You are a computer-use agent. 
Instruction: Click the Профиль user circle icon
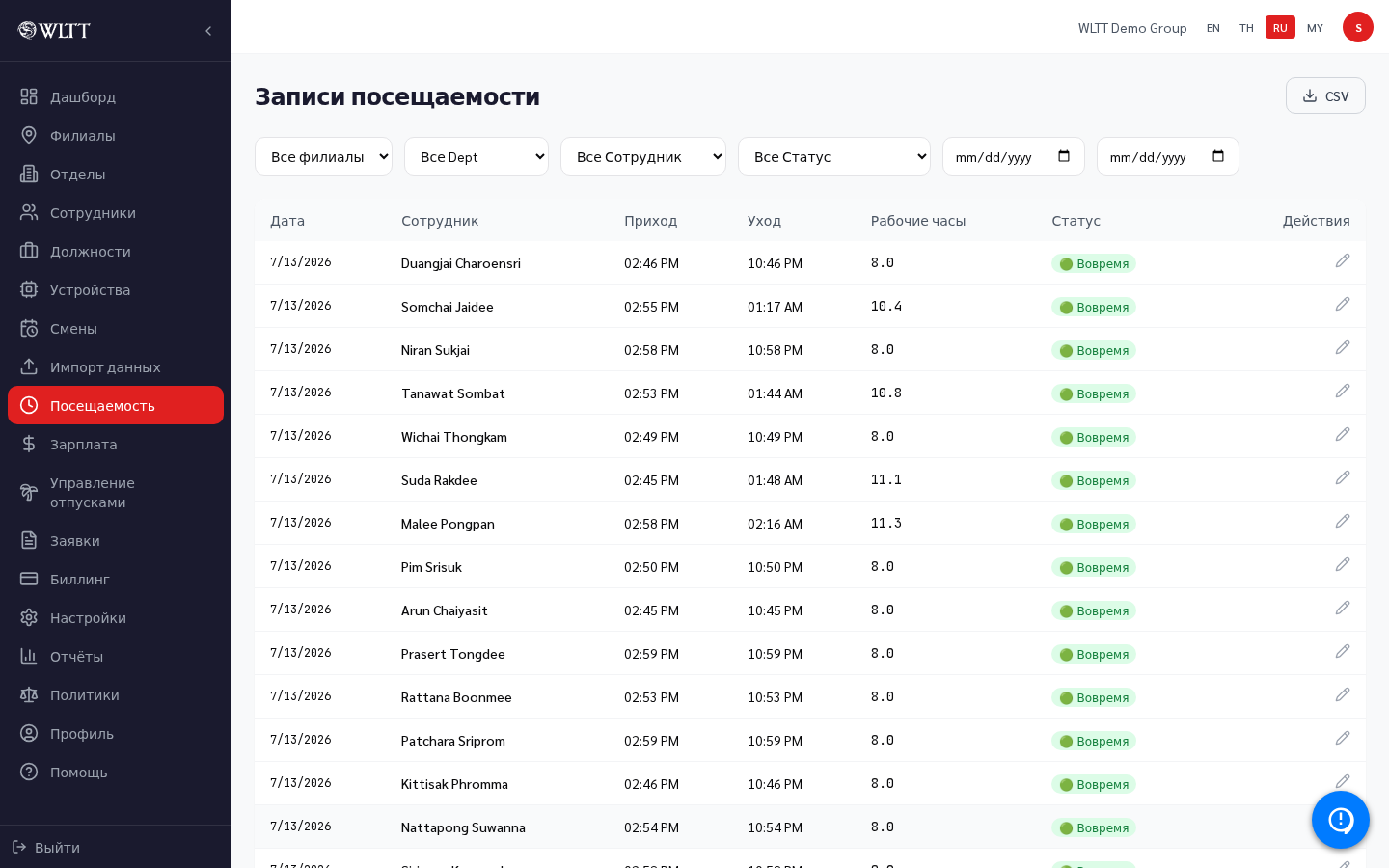tap(29, 733)
